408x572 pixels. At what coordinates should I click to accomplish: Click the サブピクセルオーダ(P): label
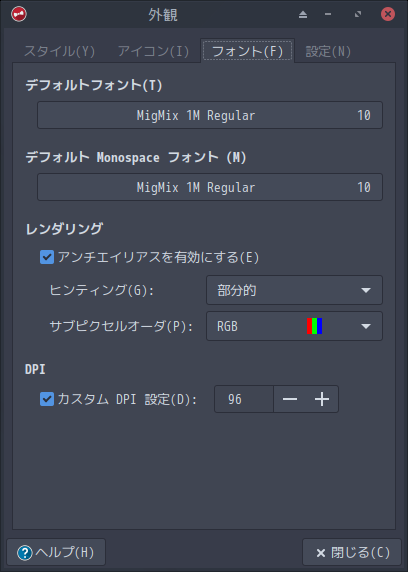click(121, 326)
